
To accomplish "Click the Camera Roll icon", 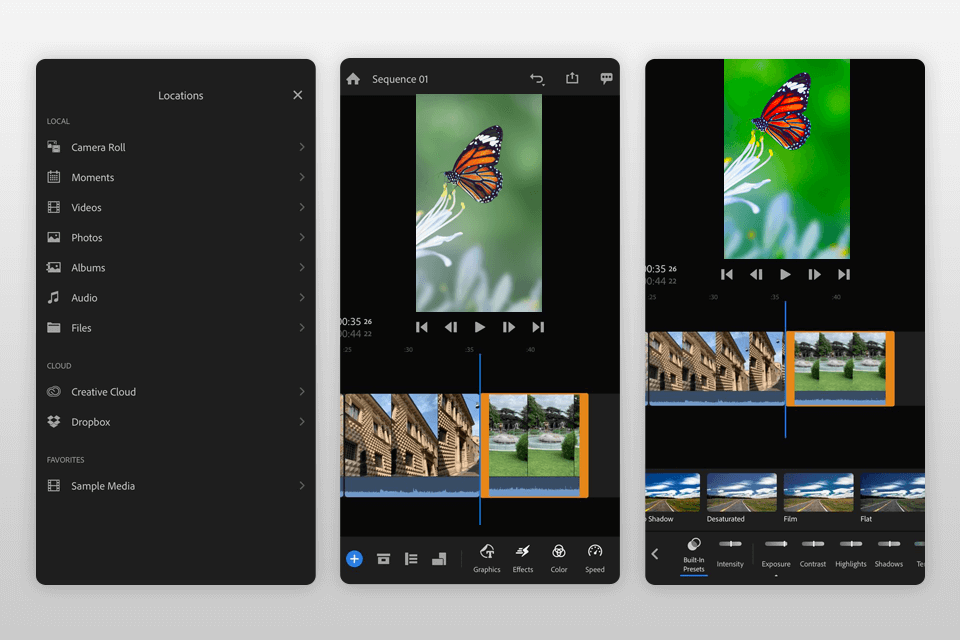I will point(54,147).
